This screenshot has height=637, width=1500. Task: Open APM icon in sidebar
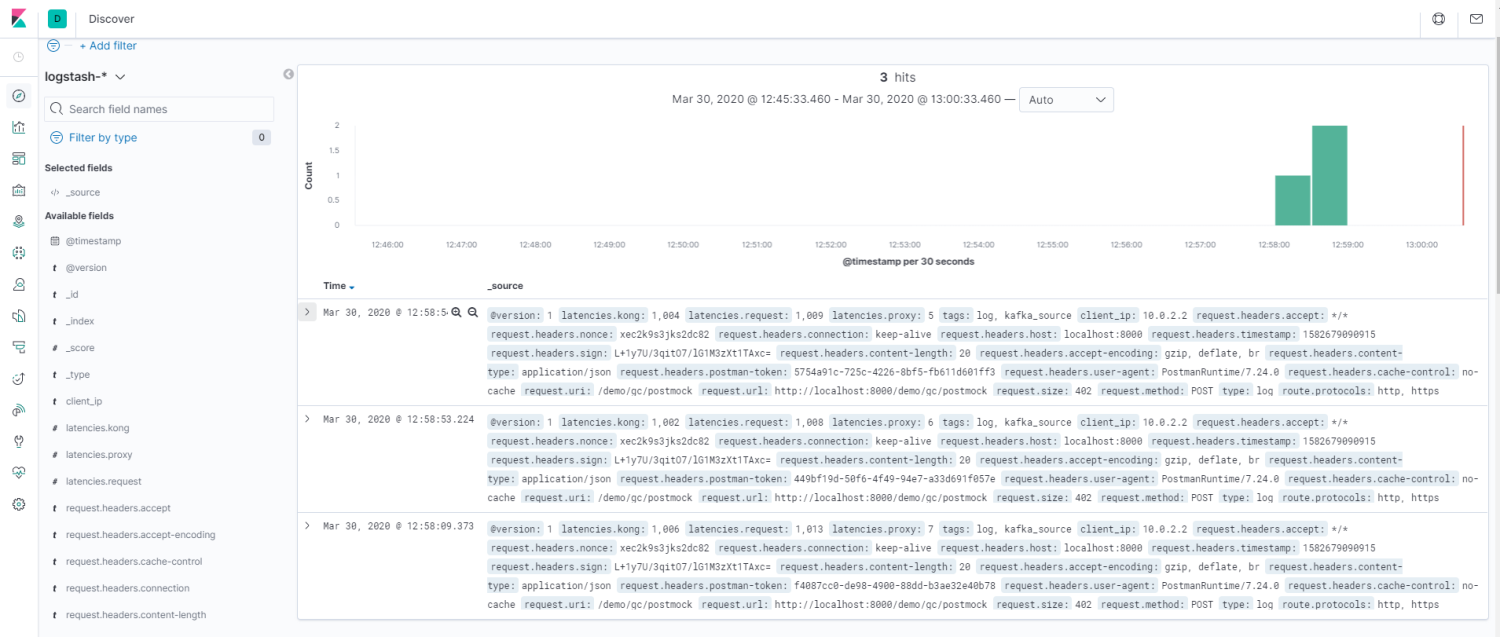(18, 347)
